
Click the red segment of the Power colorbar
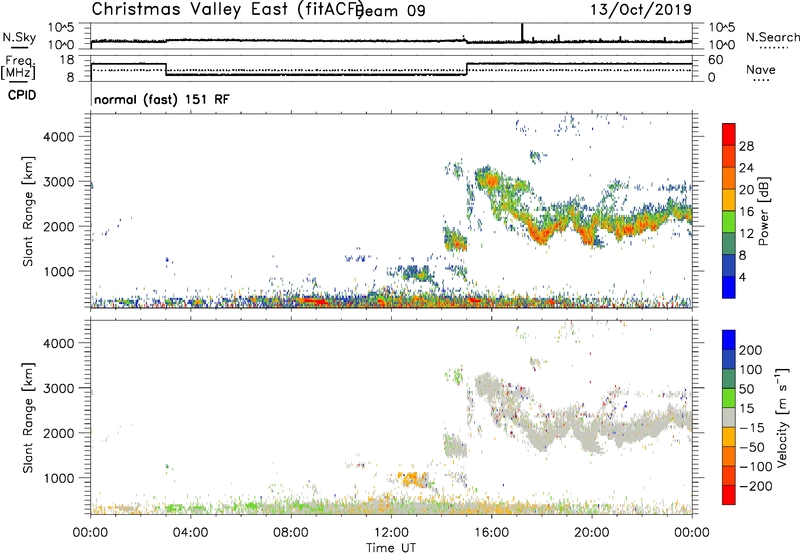click(x=729, y=134)
